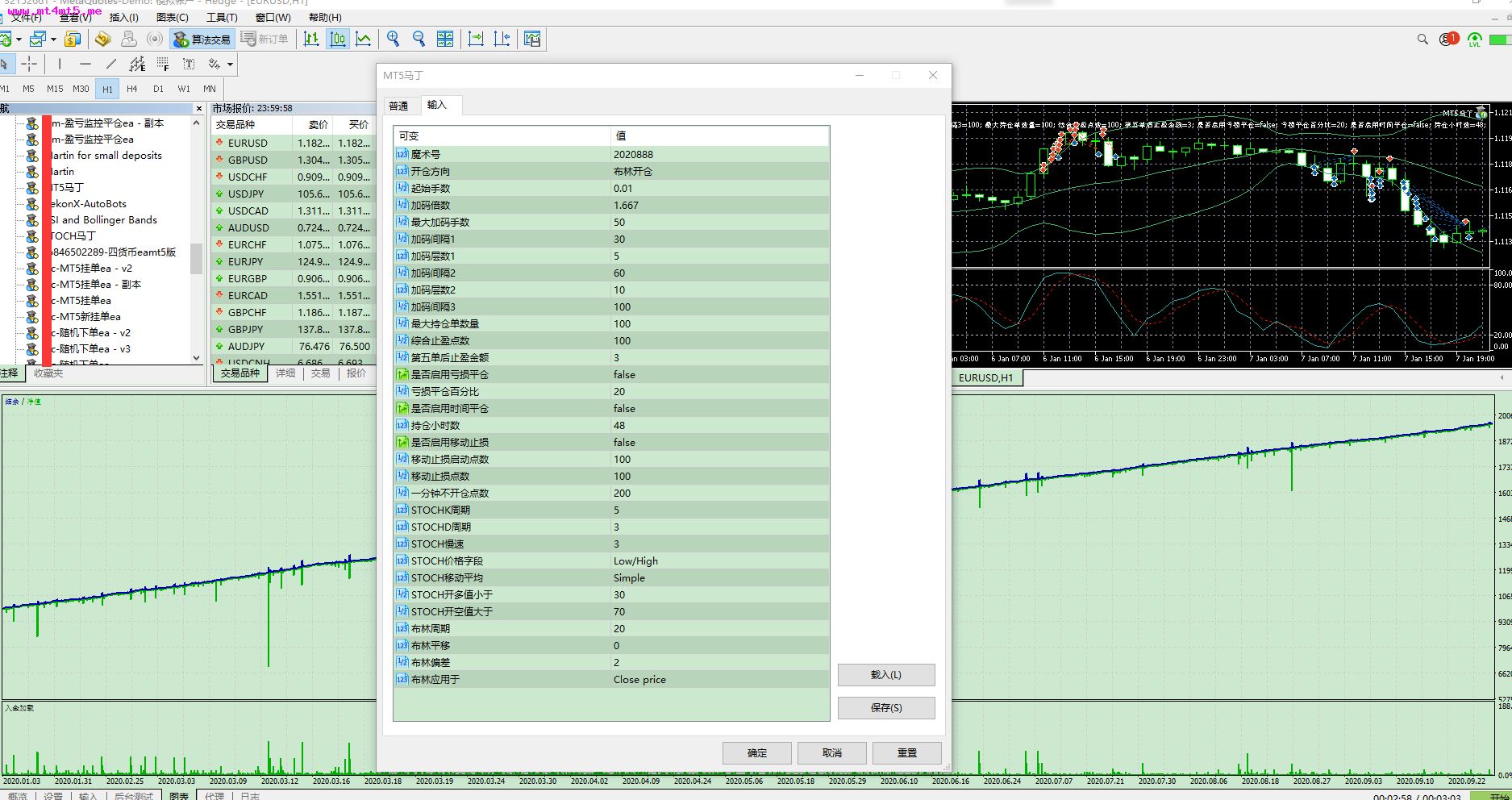Open the STOCH价格字段 Low/High dropdown value
Viewport: 1512px width, 800px height.
click(720, 560)
